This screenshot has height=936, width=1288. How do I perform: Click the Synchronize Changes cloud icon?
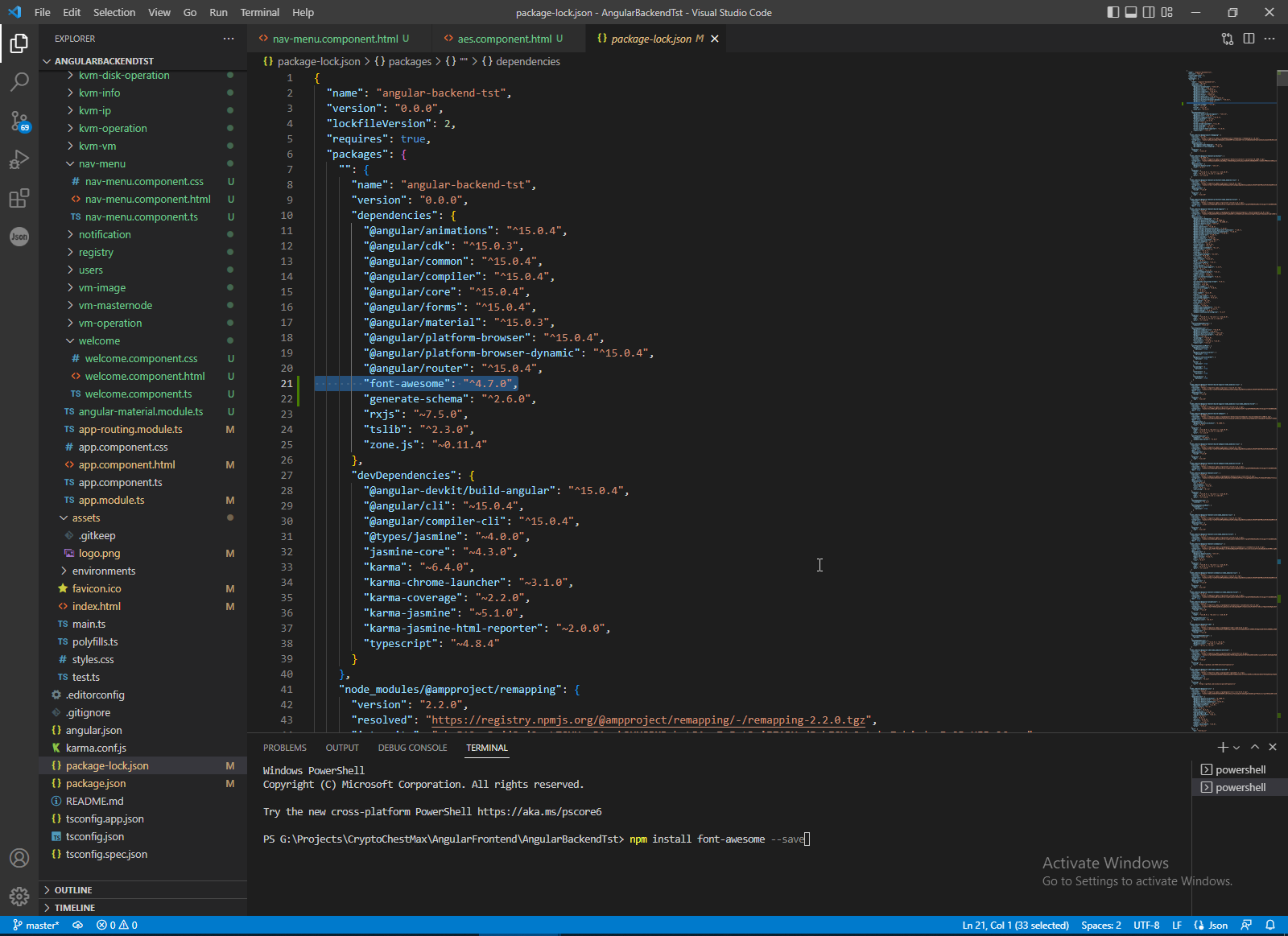coord(78,926)
